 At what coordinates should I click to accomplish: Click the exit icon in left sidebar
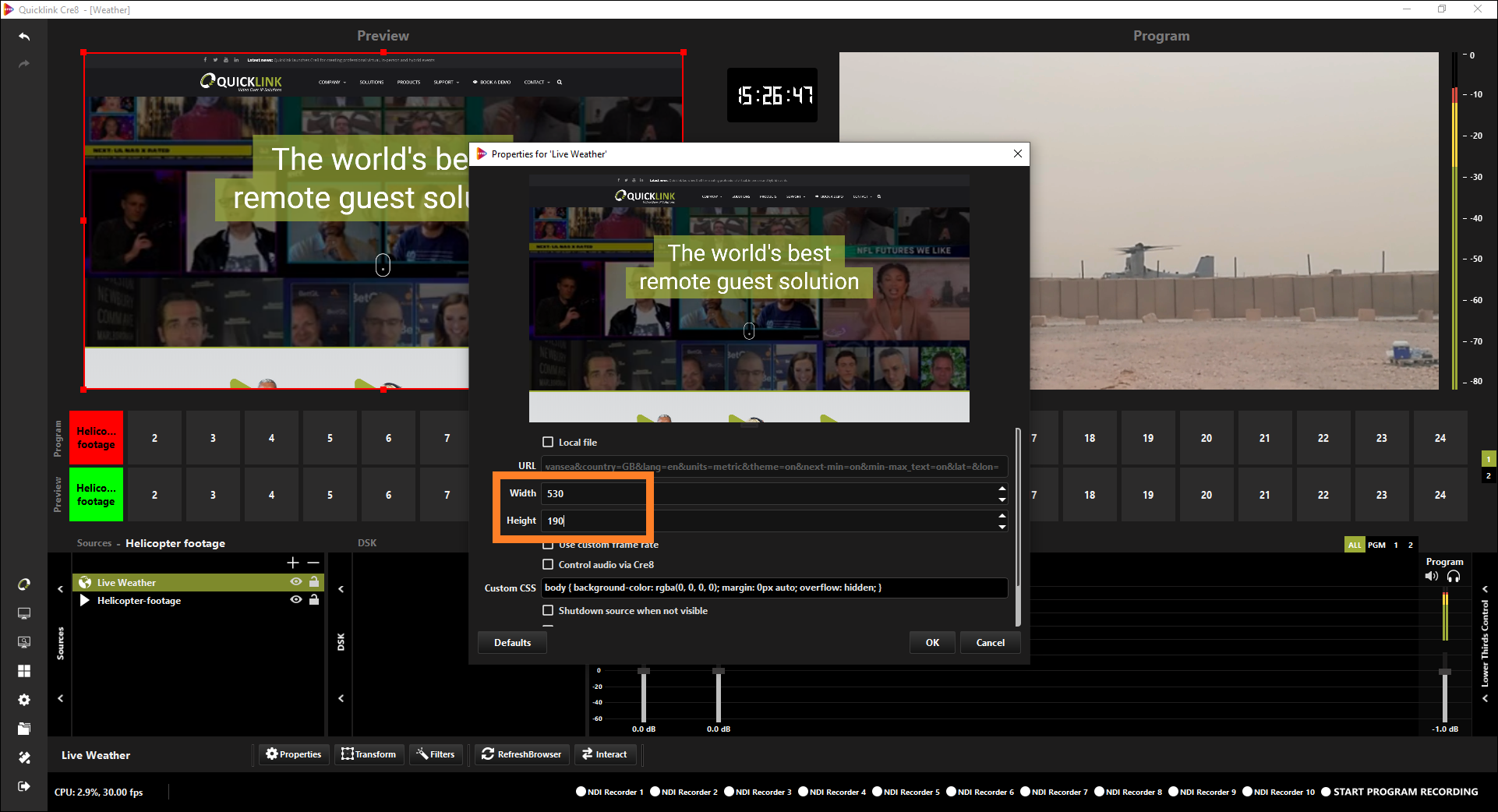click(24, 786)
